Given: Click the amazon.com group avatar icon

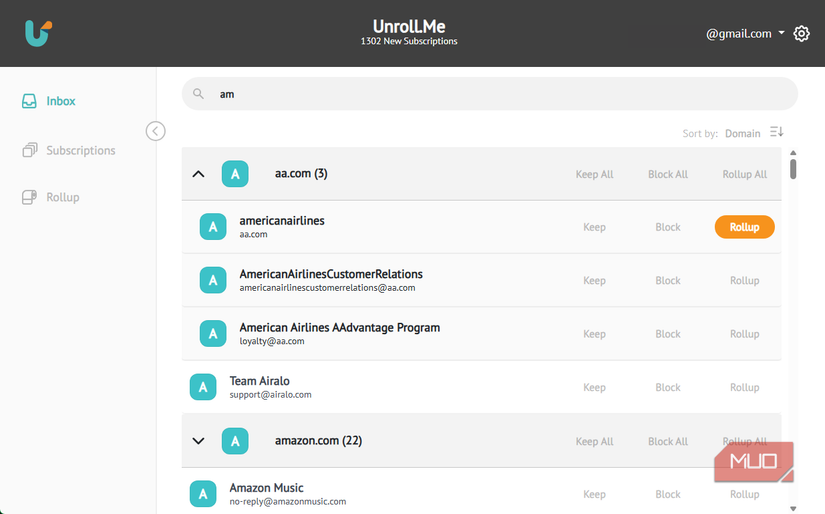Looking at the screenshot, I should click(x=235, y=441).
